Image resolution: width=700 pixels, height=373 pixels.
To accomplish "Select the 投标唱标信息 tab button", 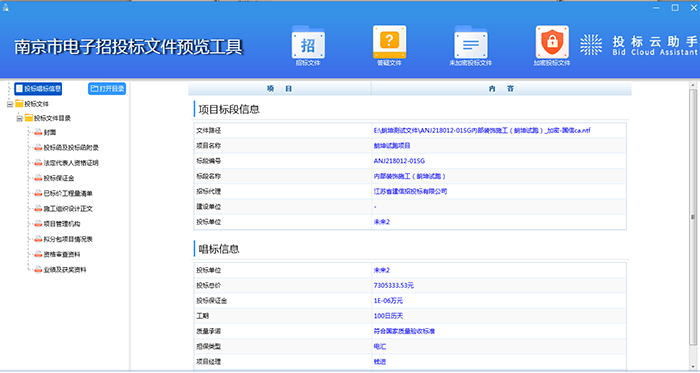I will click(x=38, y=89).
